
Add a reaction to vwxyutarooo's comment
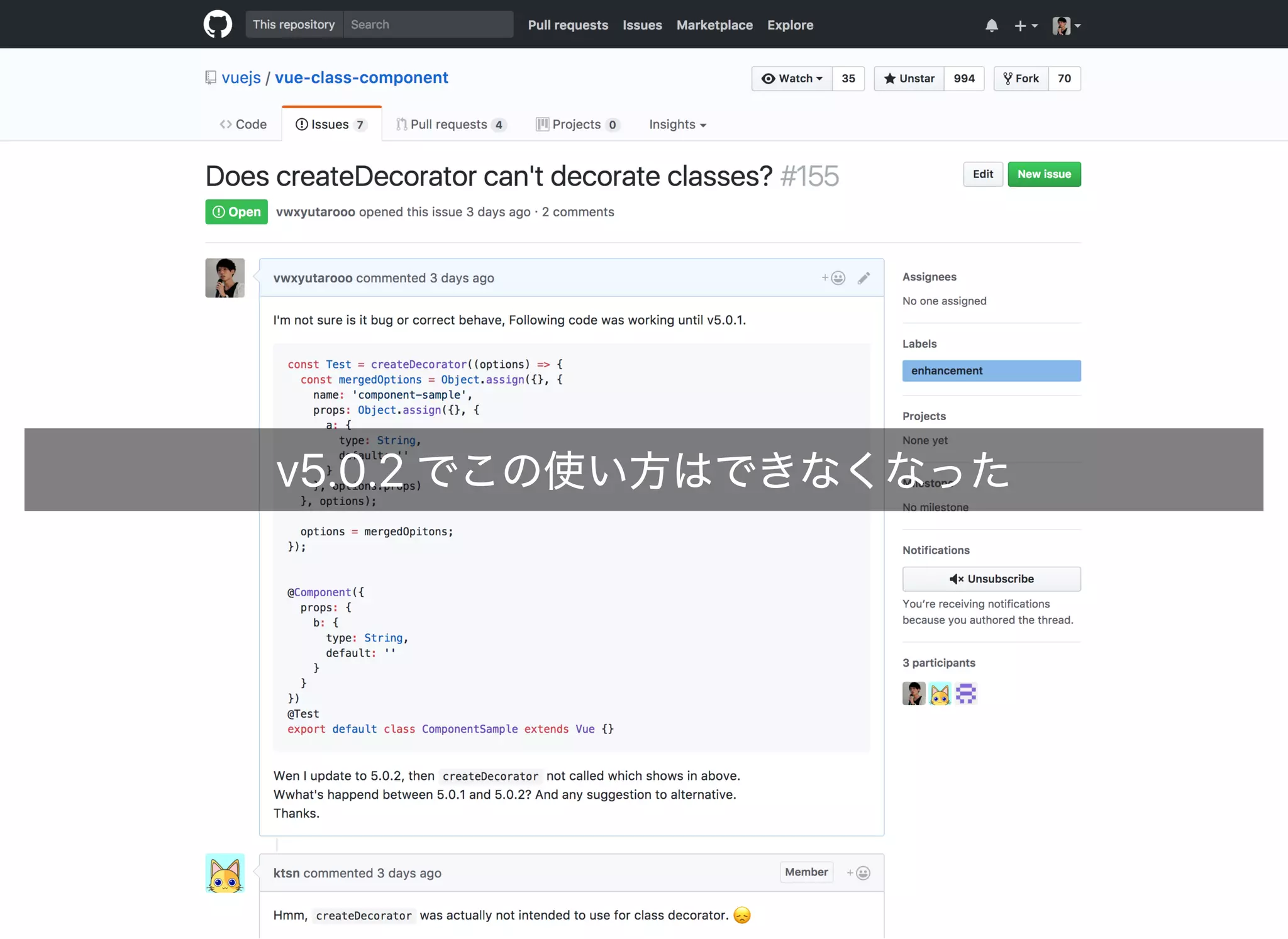tap(833, 278)
